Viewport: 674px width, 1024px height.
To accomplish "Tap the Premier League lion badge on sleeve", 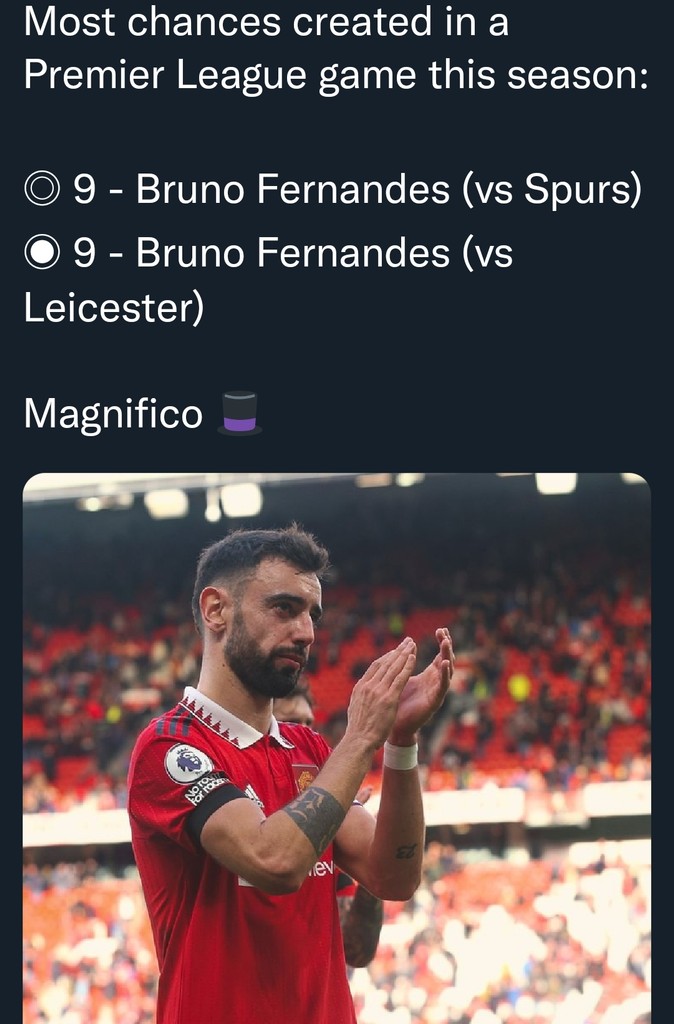I will pyautogui.click(x=187, y=763).
